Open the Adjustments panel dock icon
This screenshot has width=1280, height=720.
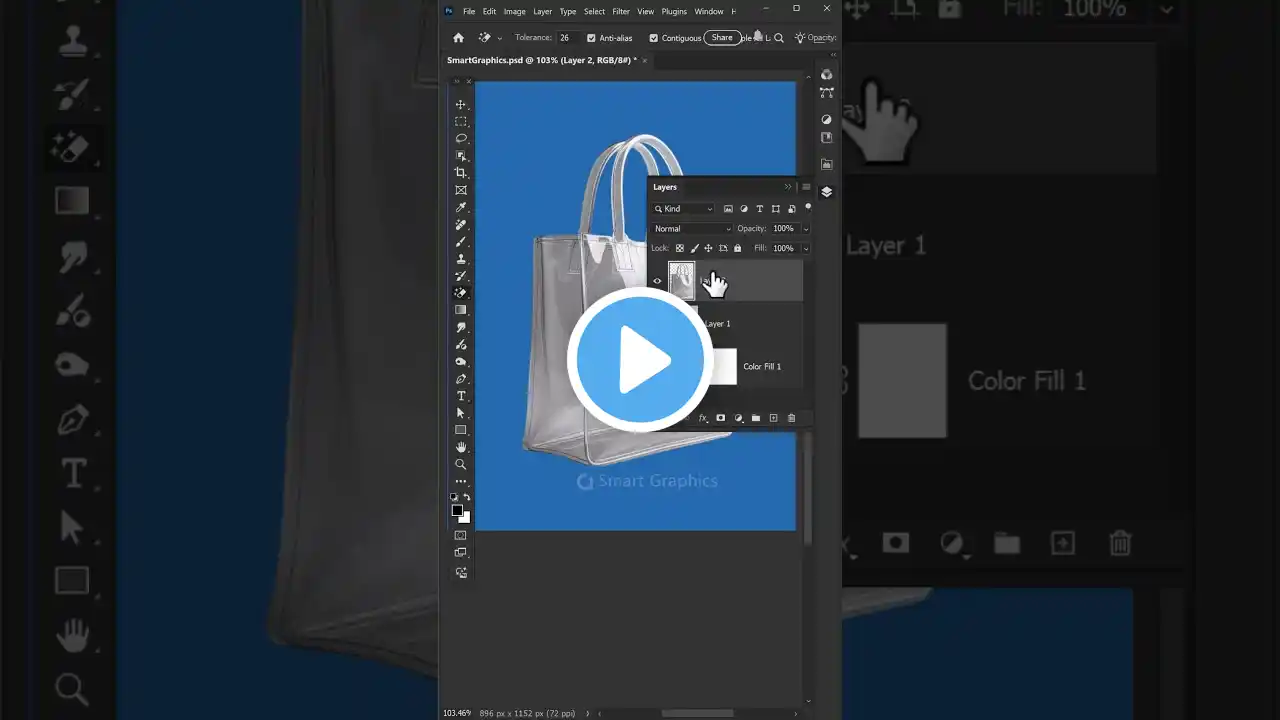coord(826,119)
